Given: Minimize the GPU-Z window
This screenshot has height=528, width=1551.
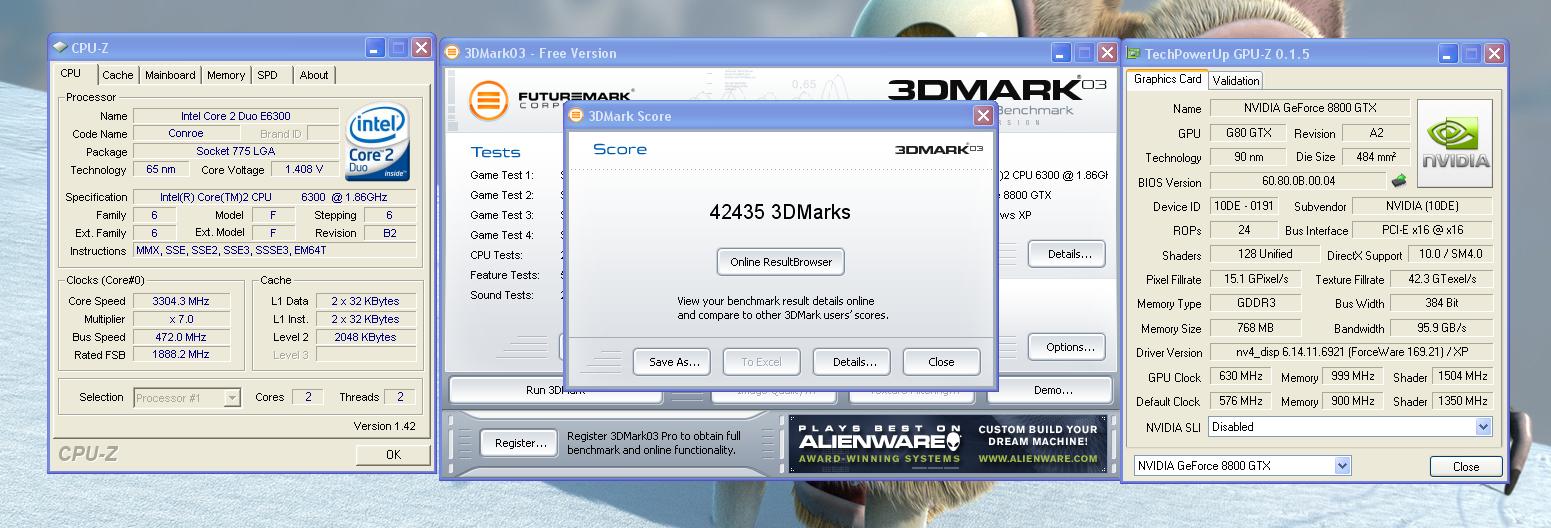Looking at the screenshot, I should click(1448, 54).
